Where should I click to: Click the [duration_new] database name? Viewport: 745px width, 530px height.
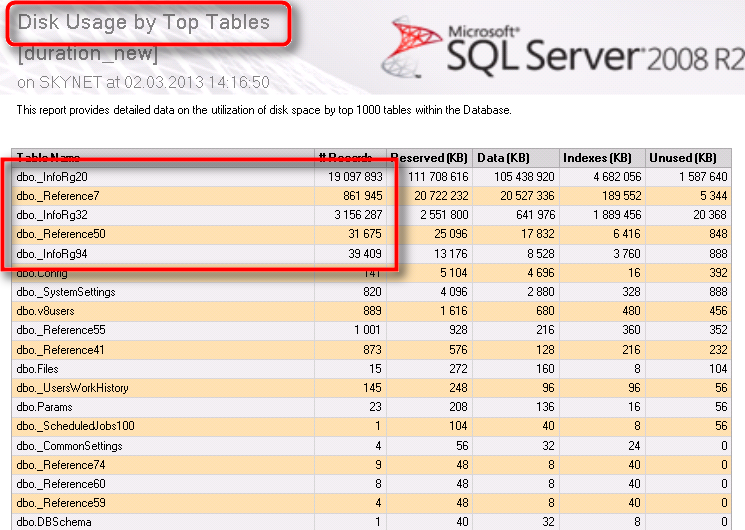87,53
